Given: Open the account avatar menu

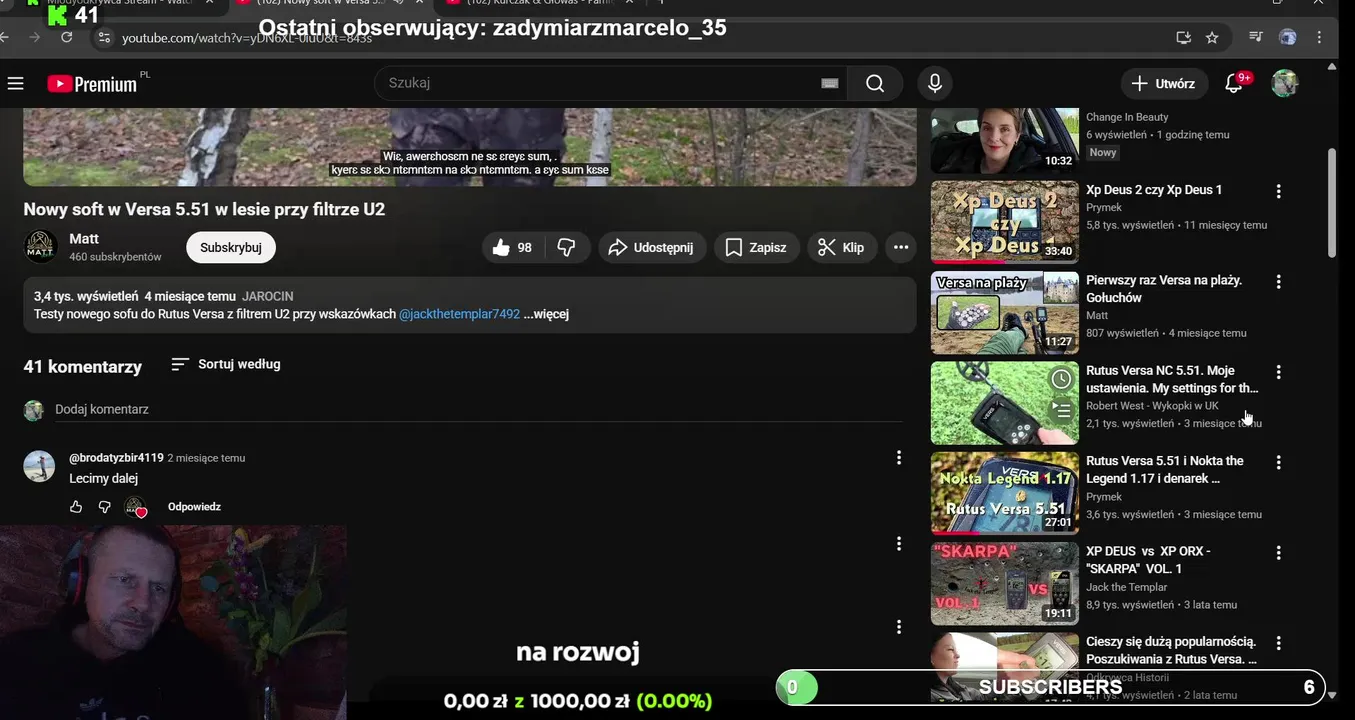Looking at the screenshot, I should tap(1285, 83).
